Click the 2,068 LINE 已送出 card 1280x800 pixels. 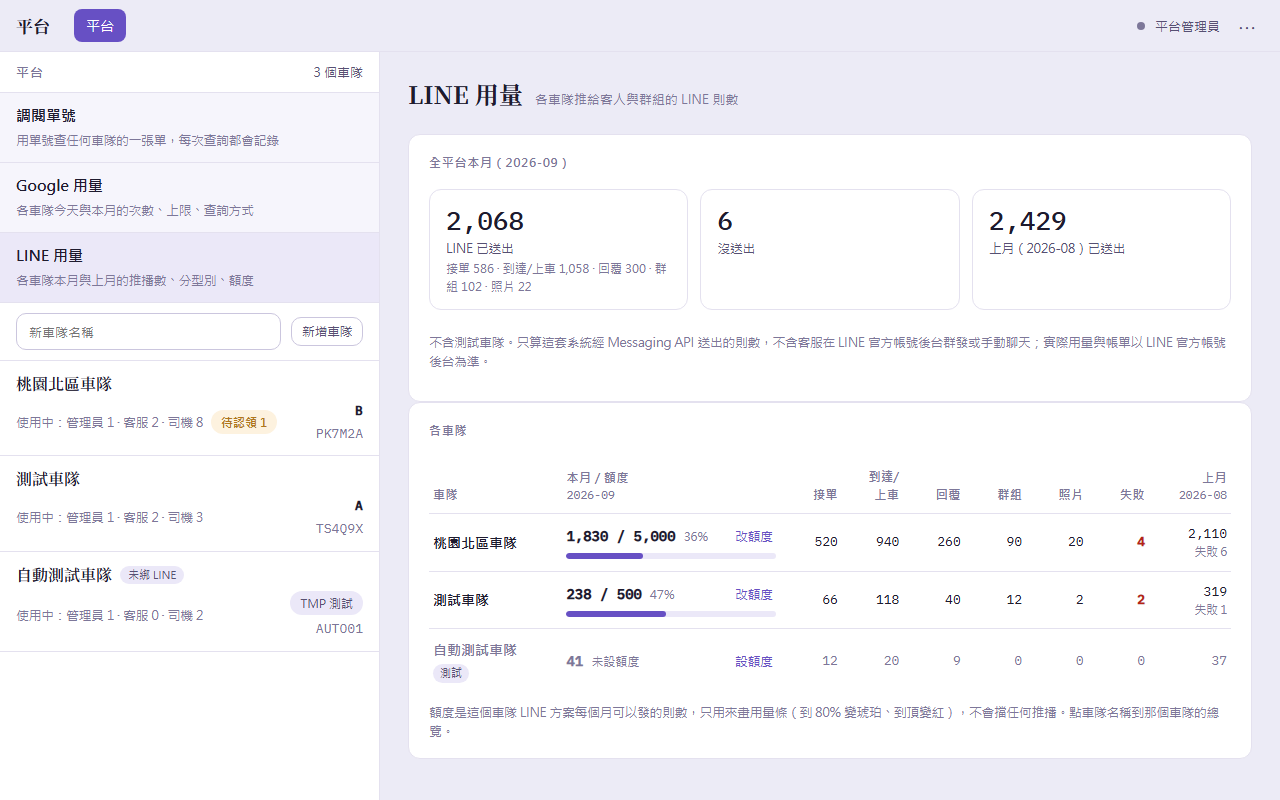(558, 250)
